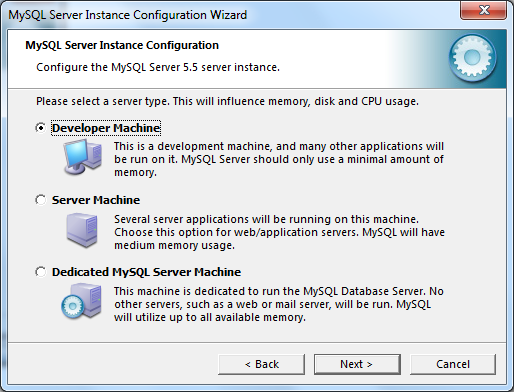Viewport: 514px width, 392px height.
Task: Click the 'MySQL Server Instance Configuration Wizard' title bar
Action: point(128,15)
